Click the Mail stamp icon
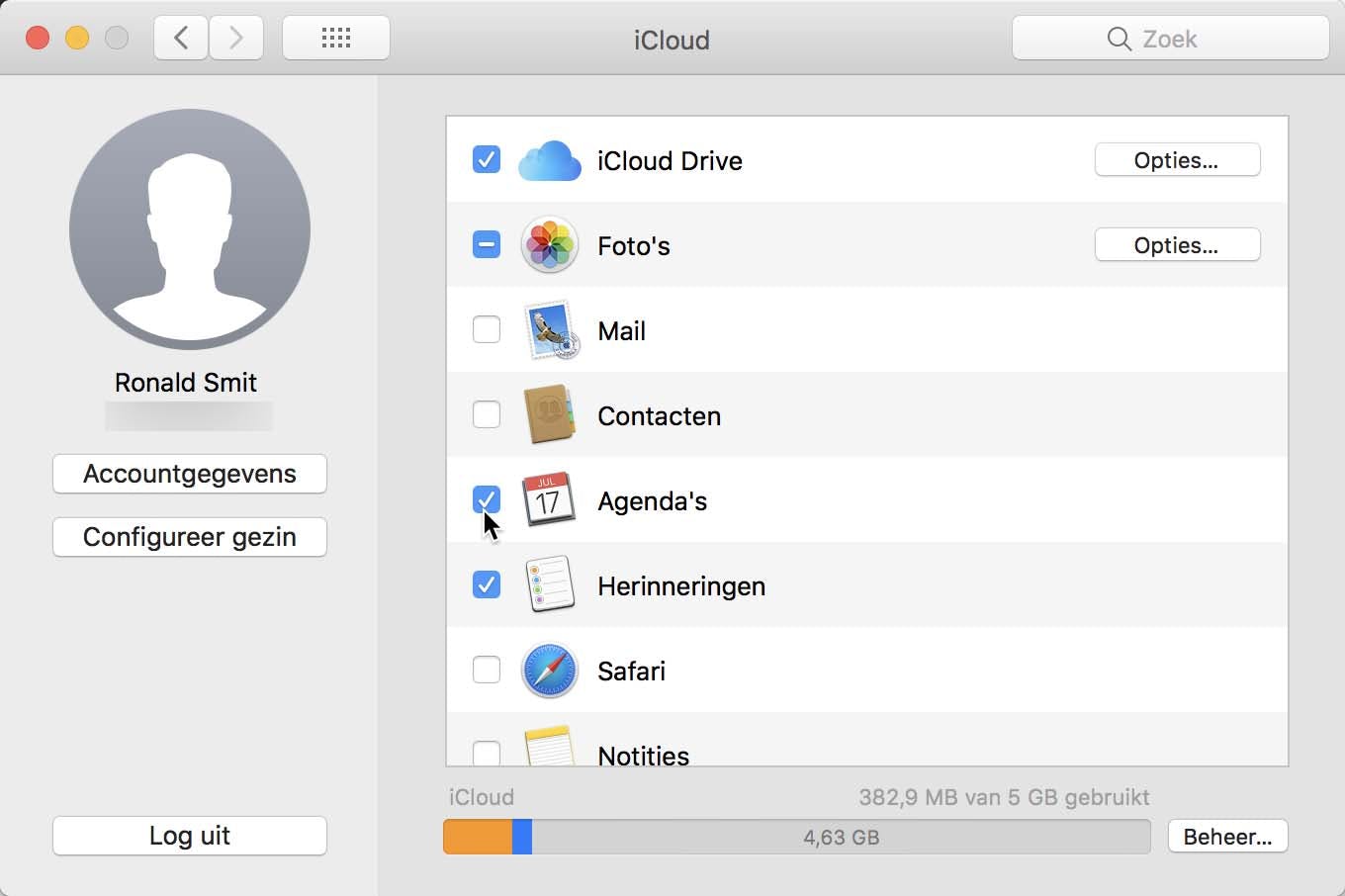This screenshot has width=1345, height=896. point(550,330)
